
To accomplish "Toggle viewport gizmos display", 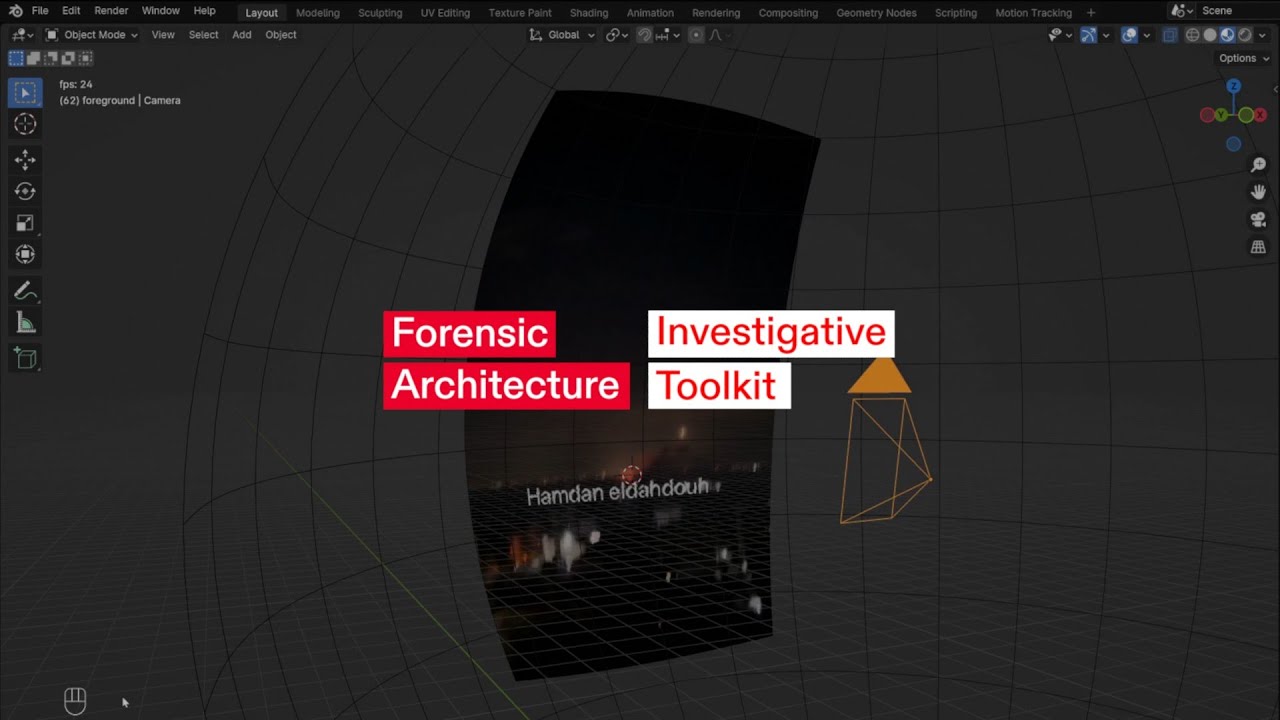I will 1089,35.
